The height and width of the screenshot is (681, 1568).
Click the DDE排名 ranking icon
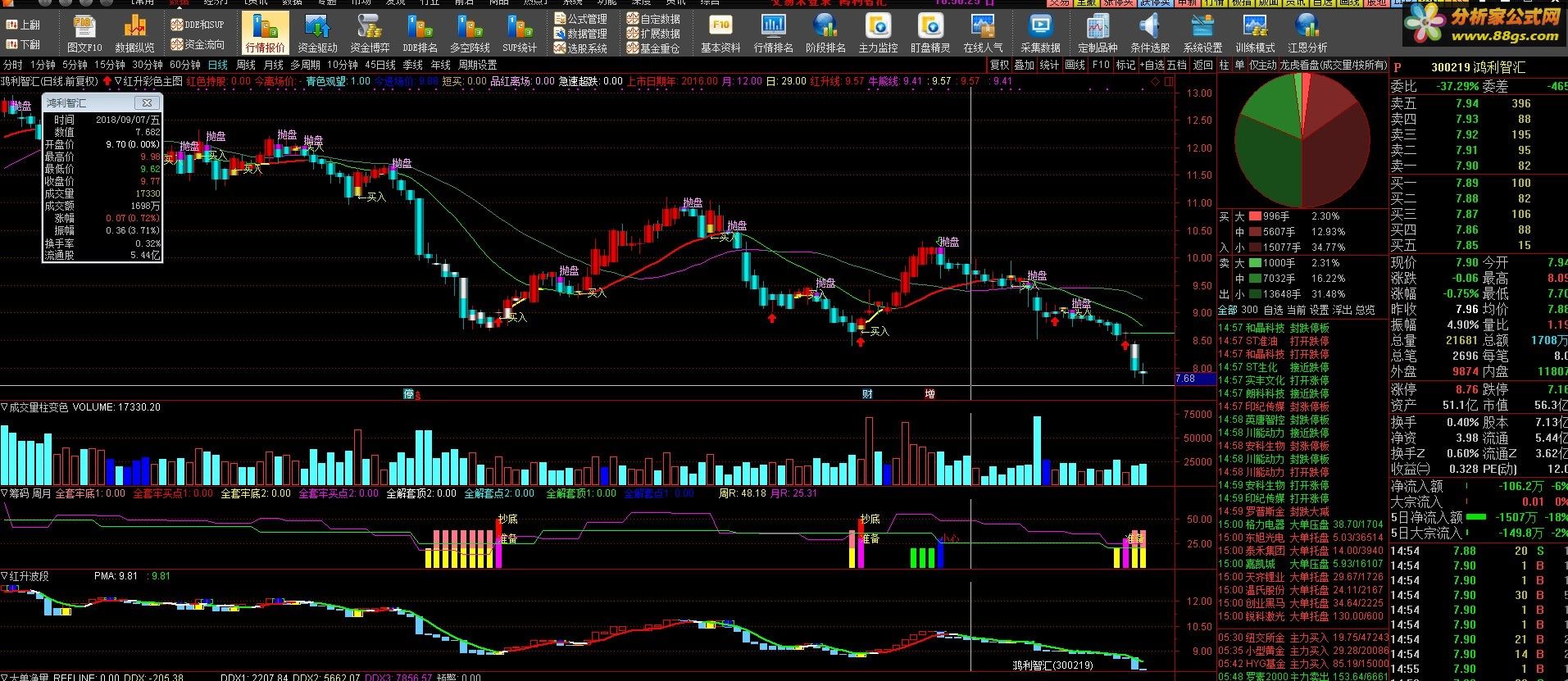coord(420,34)
